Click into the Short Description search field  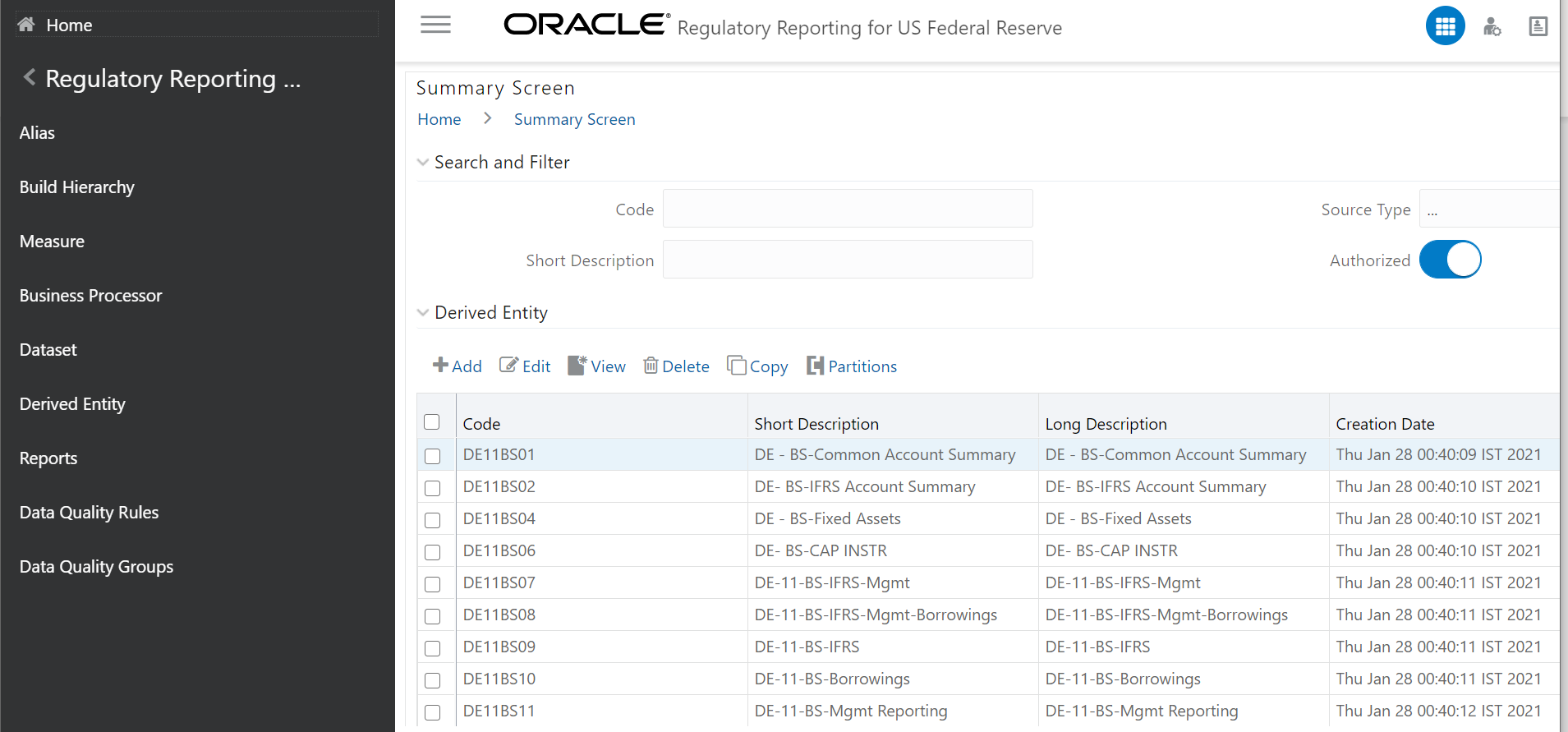tap(848, 260)
